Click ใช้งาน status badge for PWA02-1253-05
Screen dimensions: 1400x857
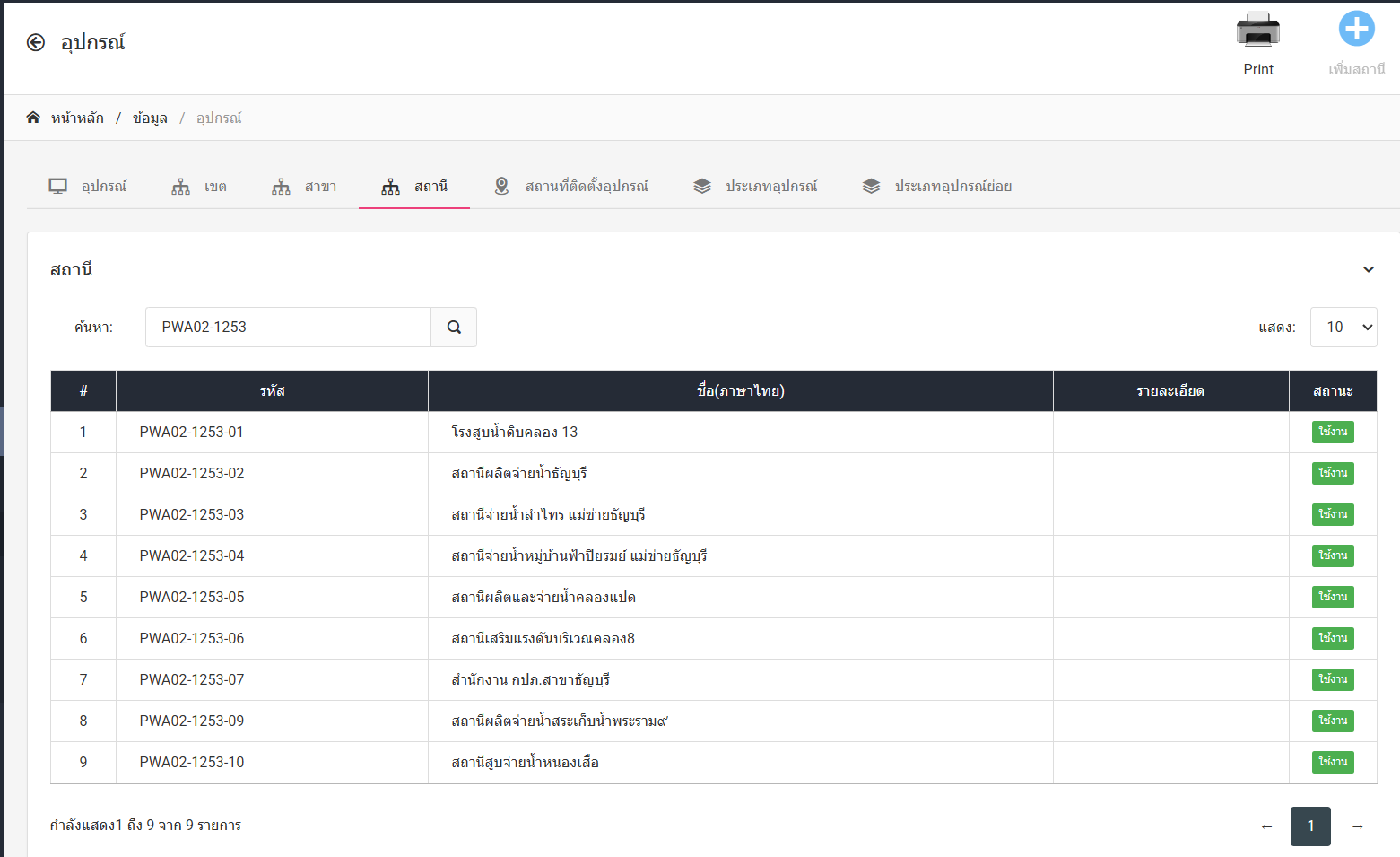(x=1333, y=597)
